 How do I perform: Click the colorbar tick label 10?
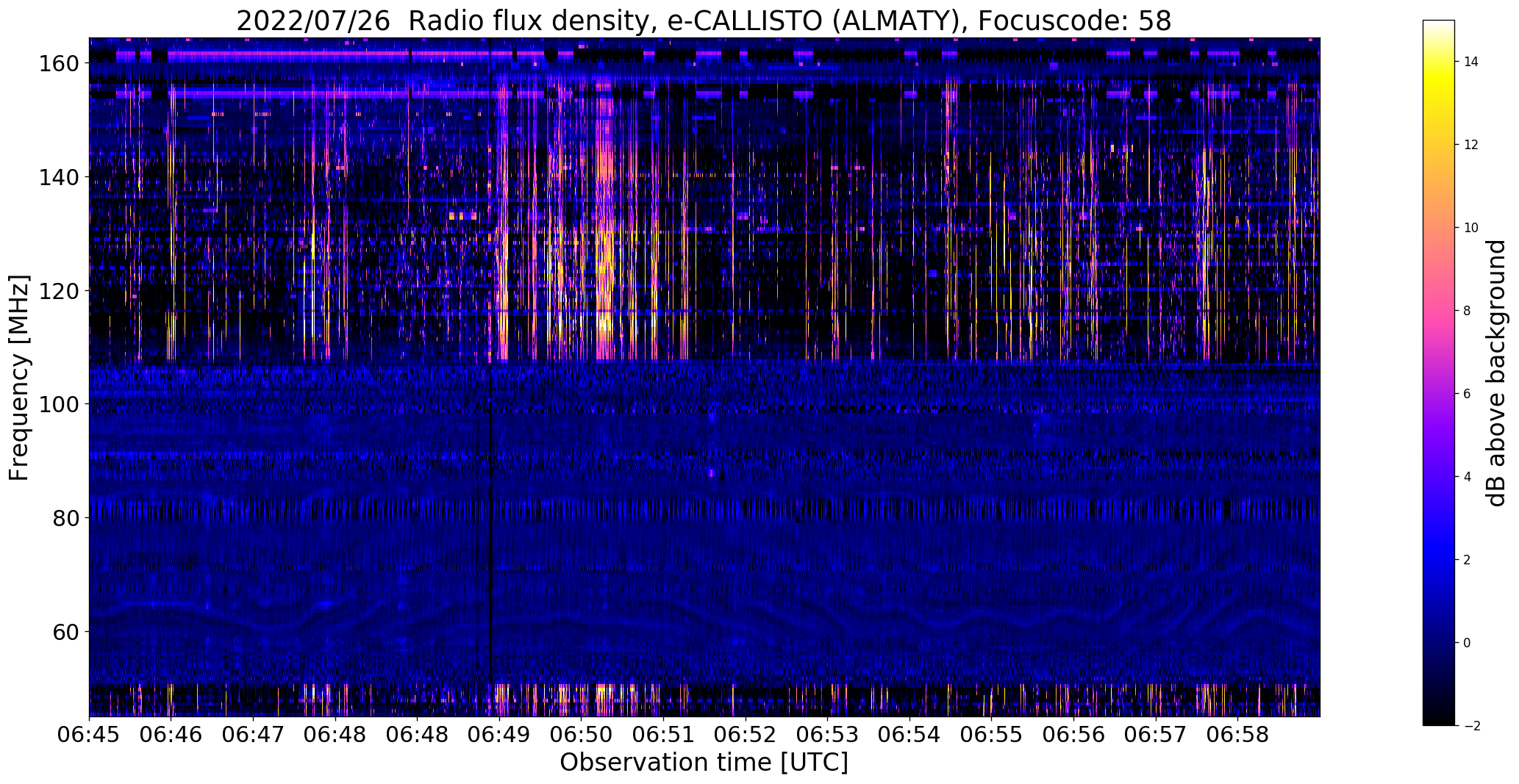coord(1471,228)
